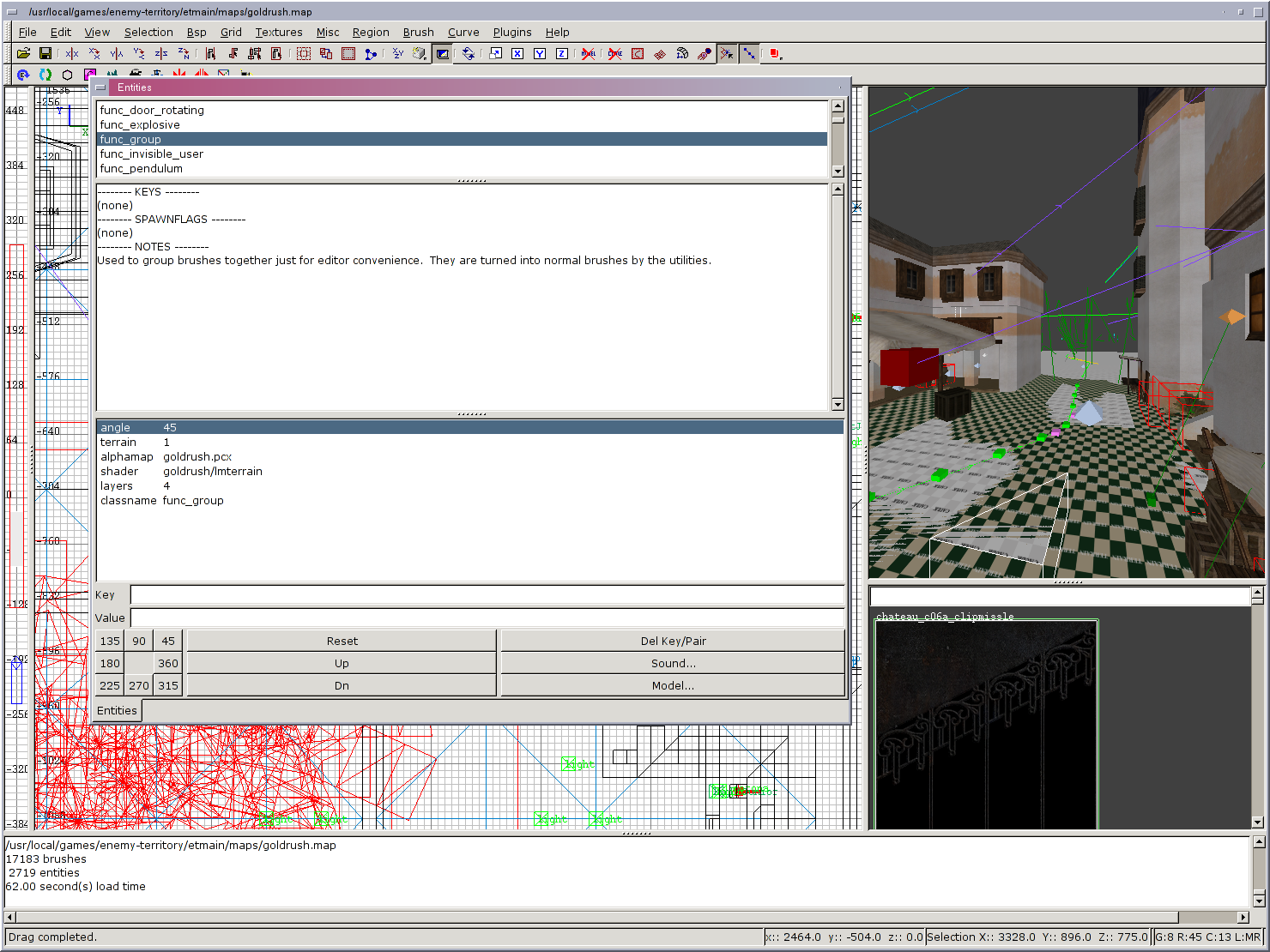
Task: Click the show patch bounding box icon
Action: coord(638,53)
